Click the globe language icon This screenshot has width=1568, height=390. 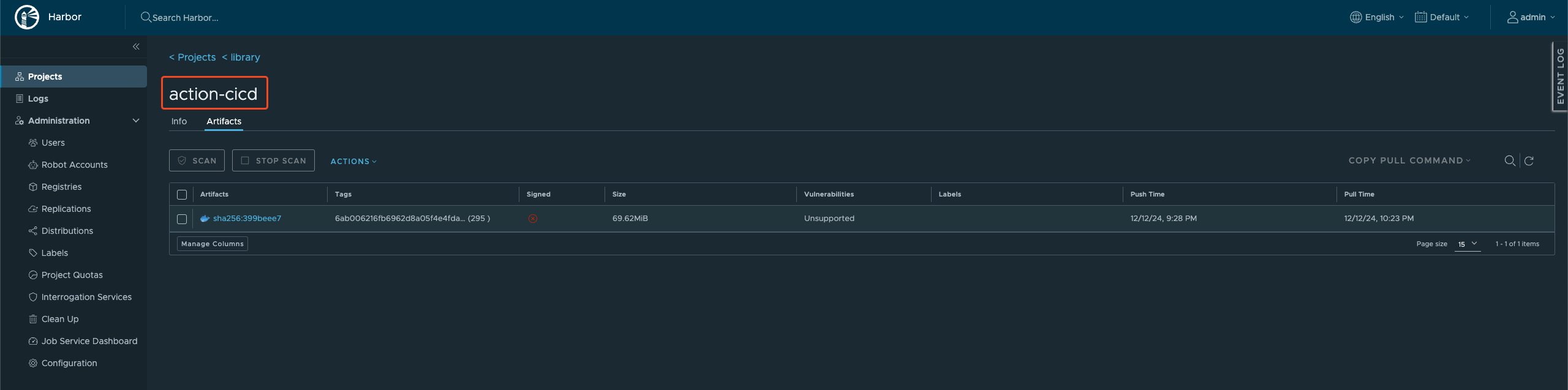1356,17
